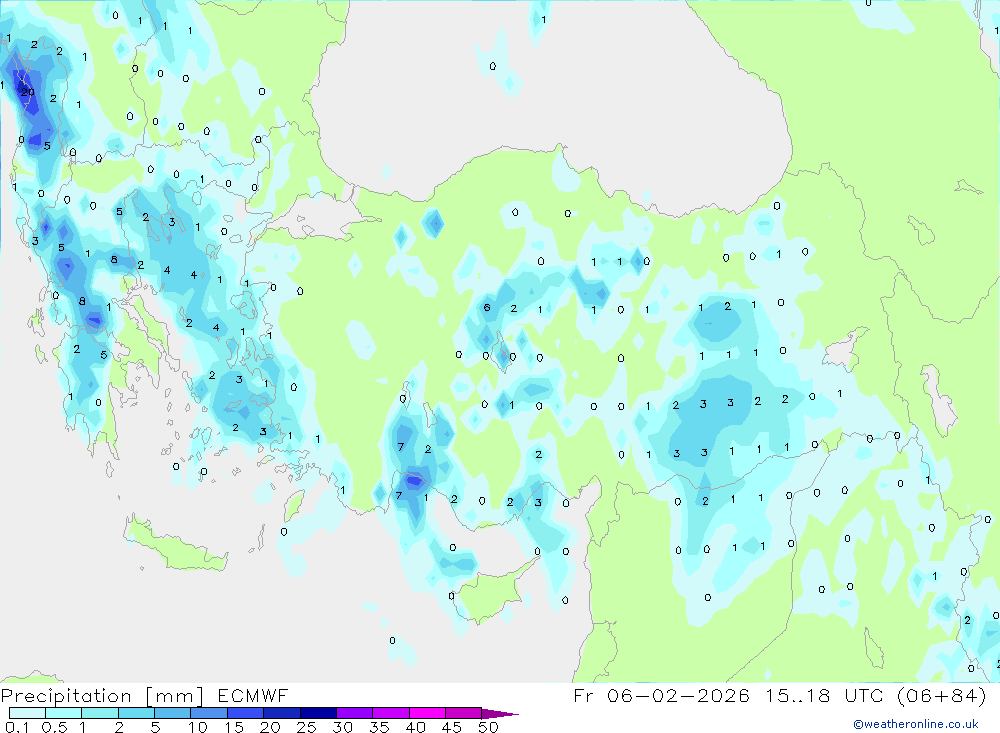Click the legend scale label '15'
Viewport: 1000px width, 733px height.
point(234,727)
